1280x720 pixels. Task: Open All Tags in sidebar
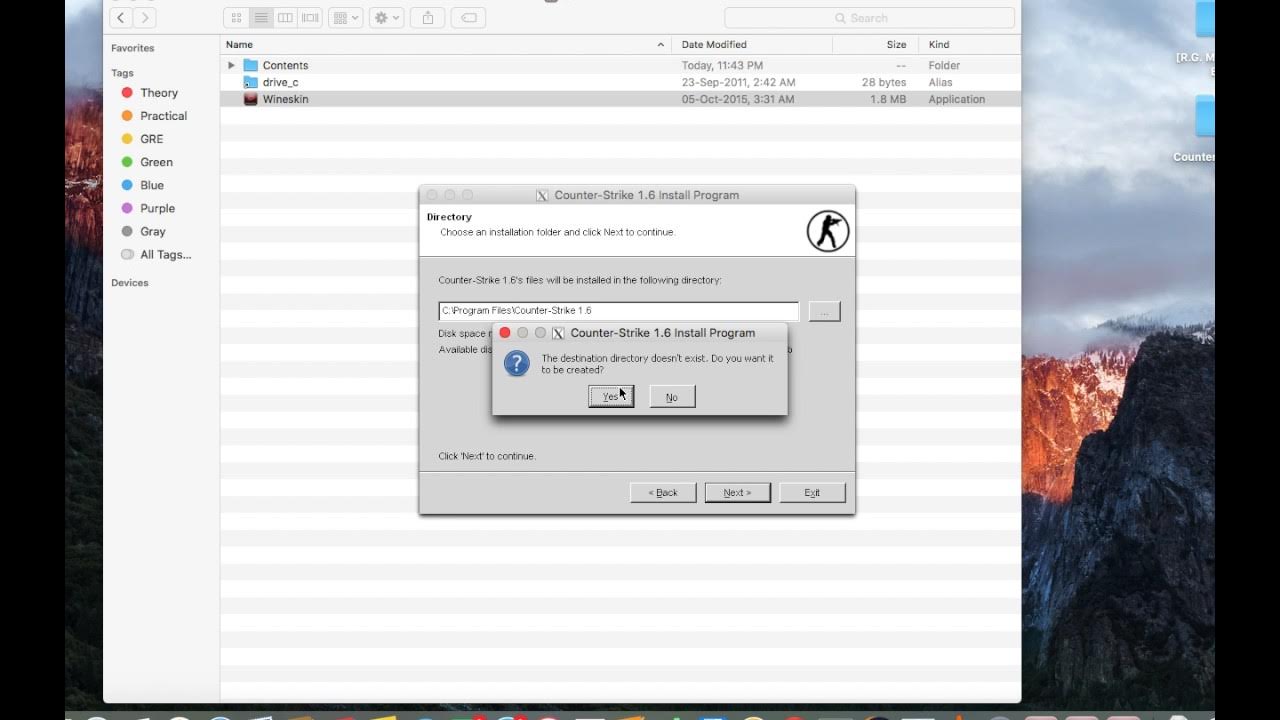click(156, 254)
